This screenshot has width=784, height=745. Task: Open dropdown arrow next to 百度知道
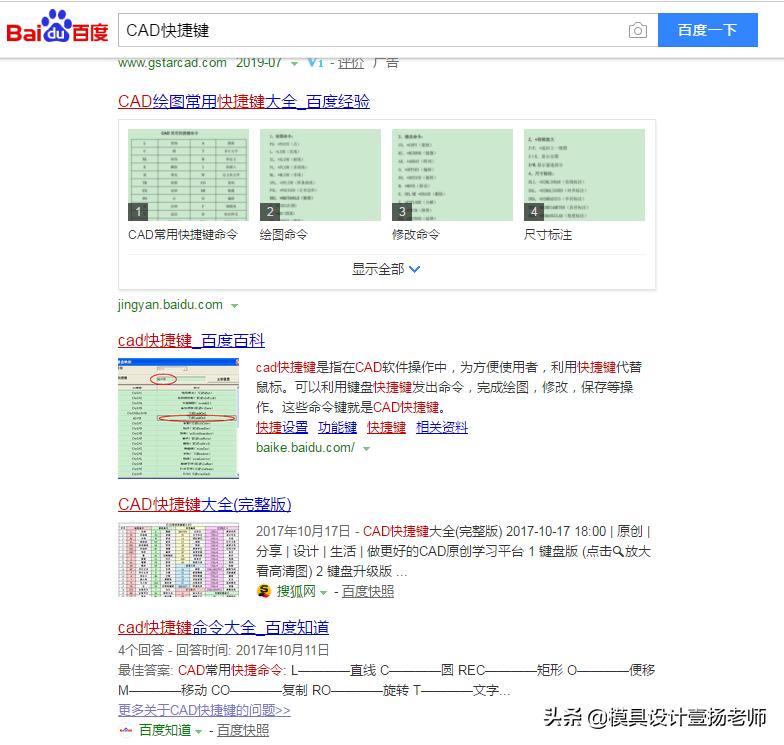(x=198, y=732)
